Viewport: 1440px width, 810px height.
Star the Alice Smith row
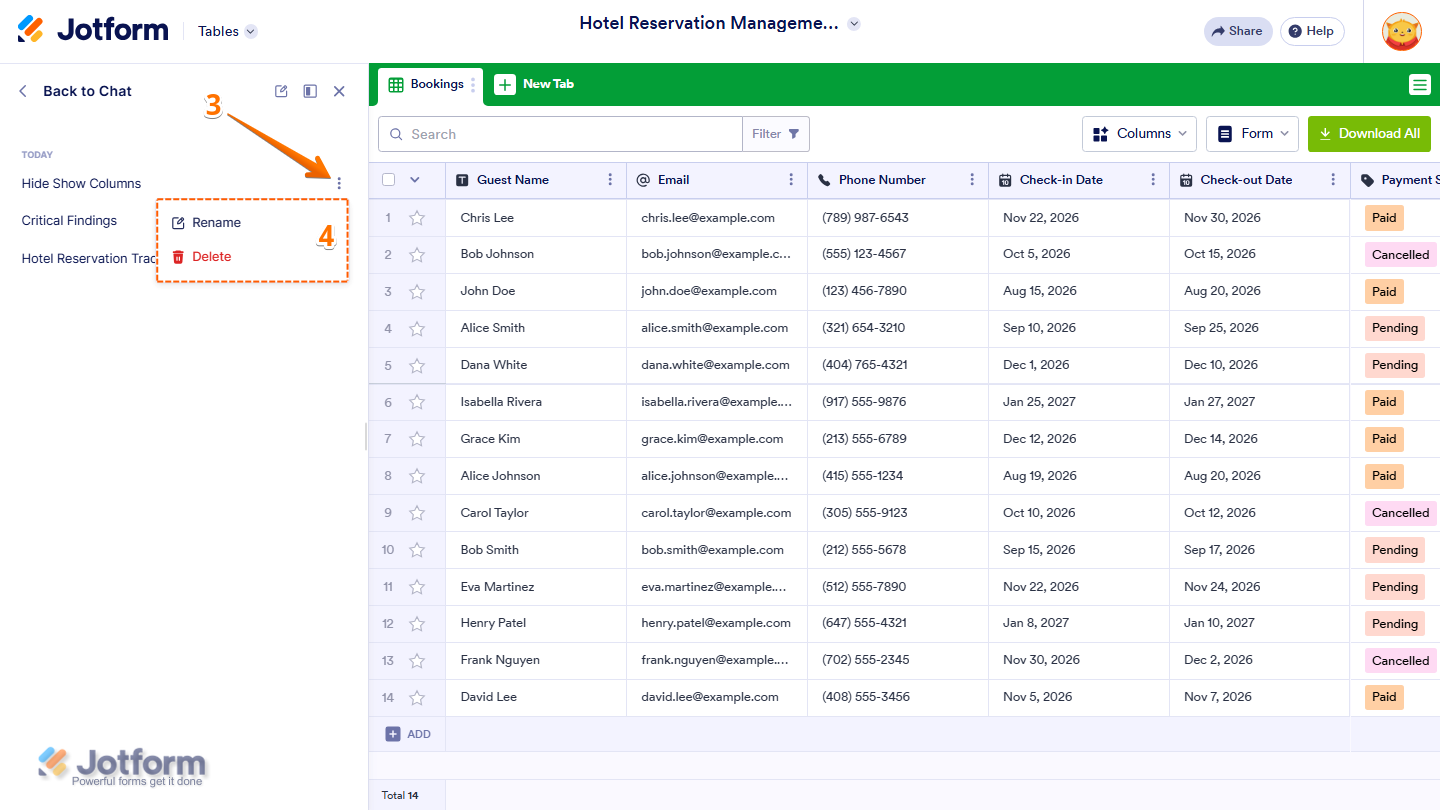pyautogui.click(x=417, y=328)
